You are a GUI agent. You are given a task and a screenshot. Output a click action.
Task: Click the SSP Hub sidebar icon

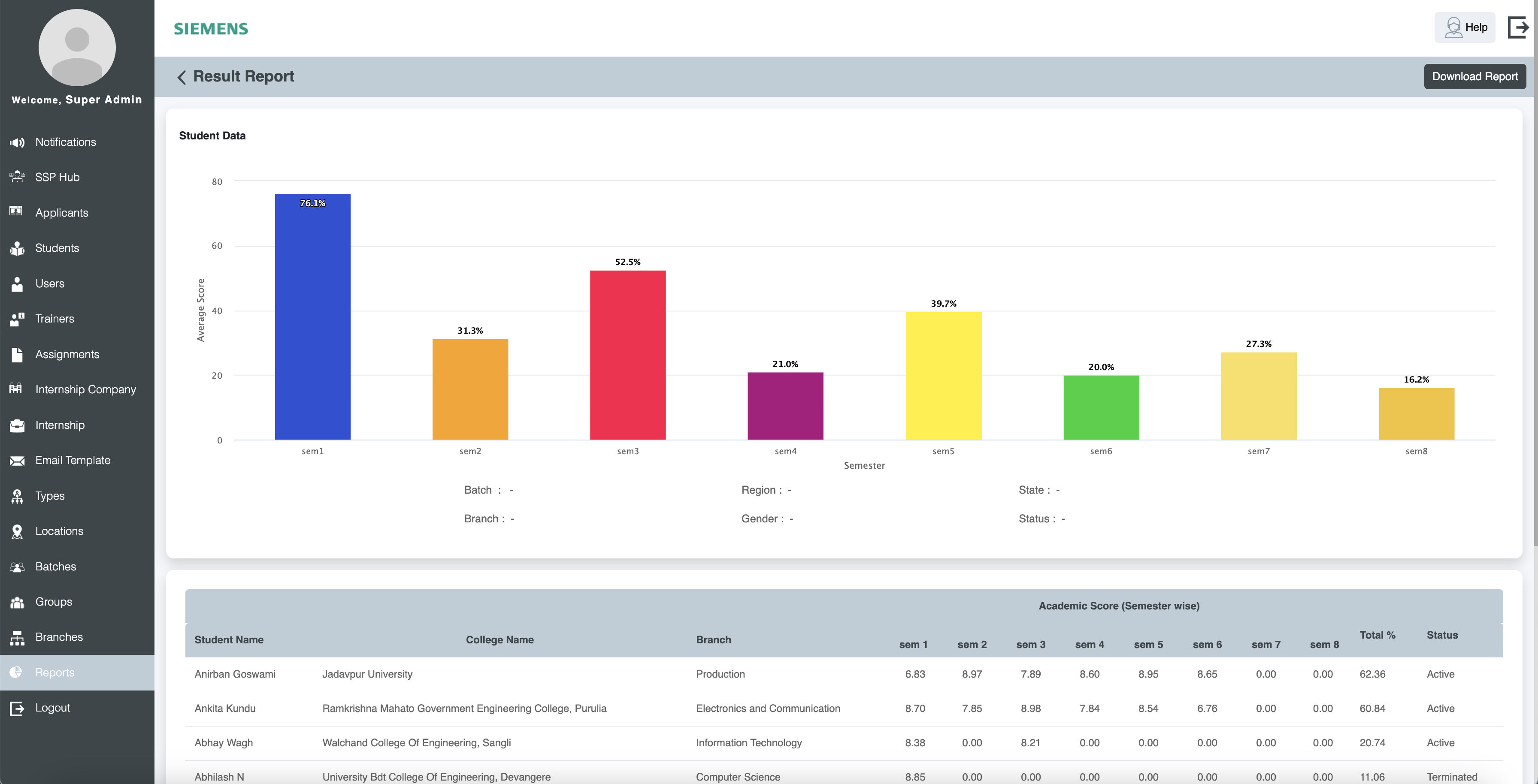tap(17, 177)
